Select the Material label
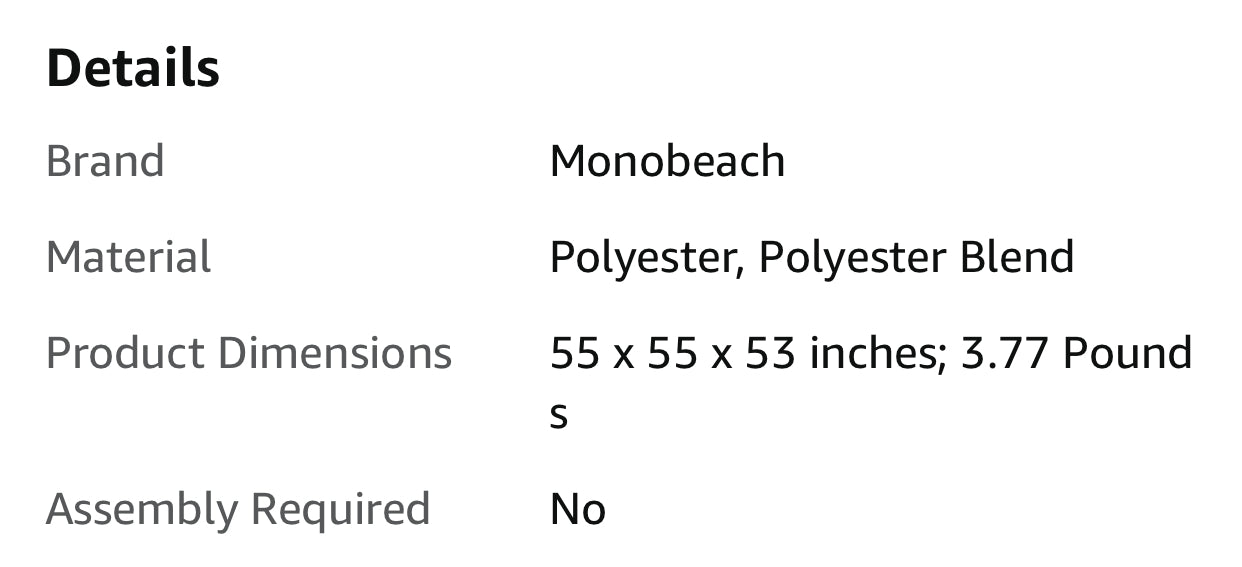The width and height of the screenshot is (1242, 567). point(128,257)
